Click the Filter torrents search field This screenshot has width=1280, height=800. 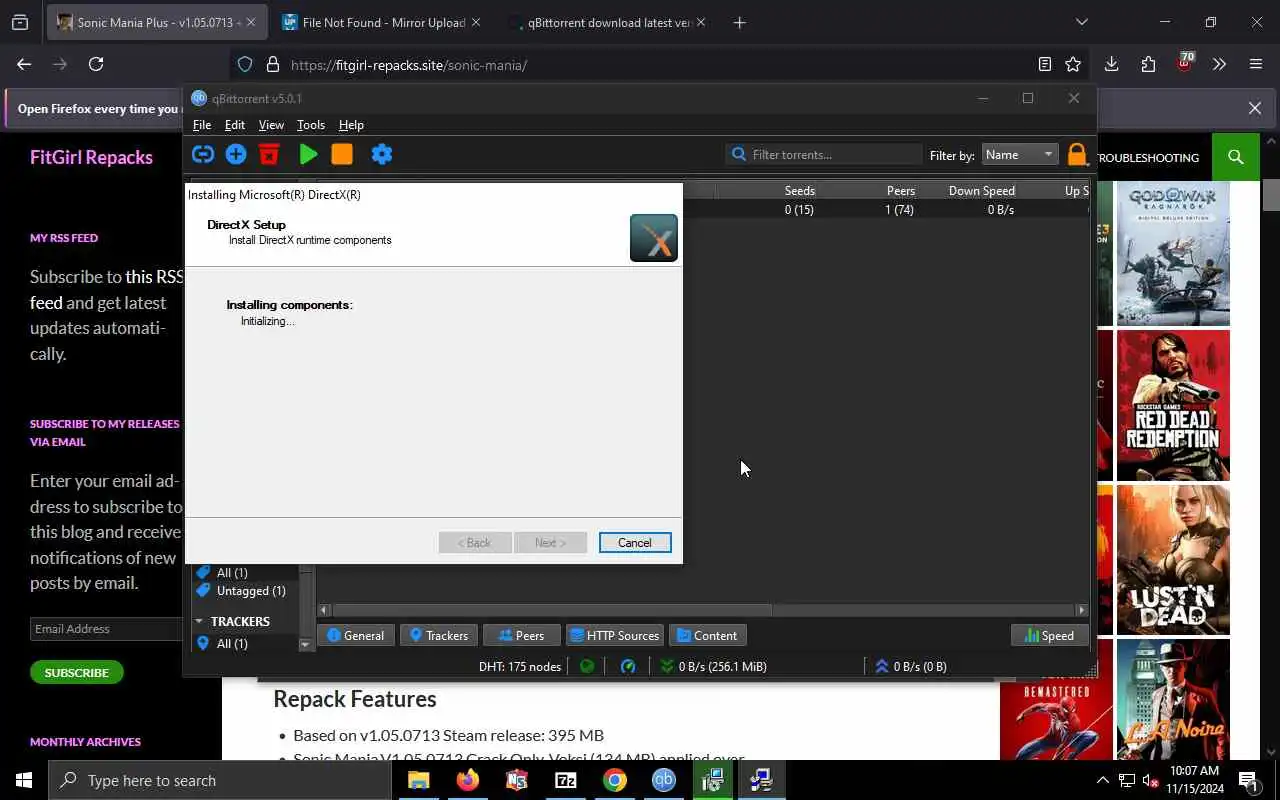click(824, 154)
